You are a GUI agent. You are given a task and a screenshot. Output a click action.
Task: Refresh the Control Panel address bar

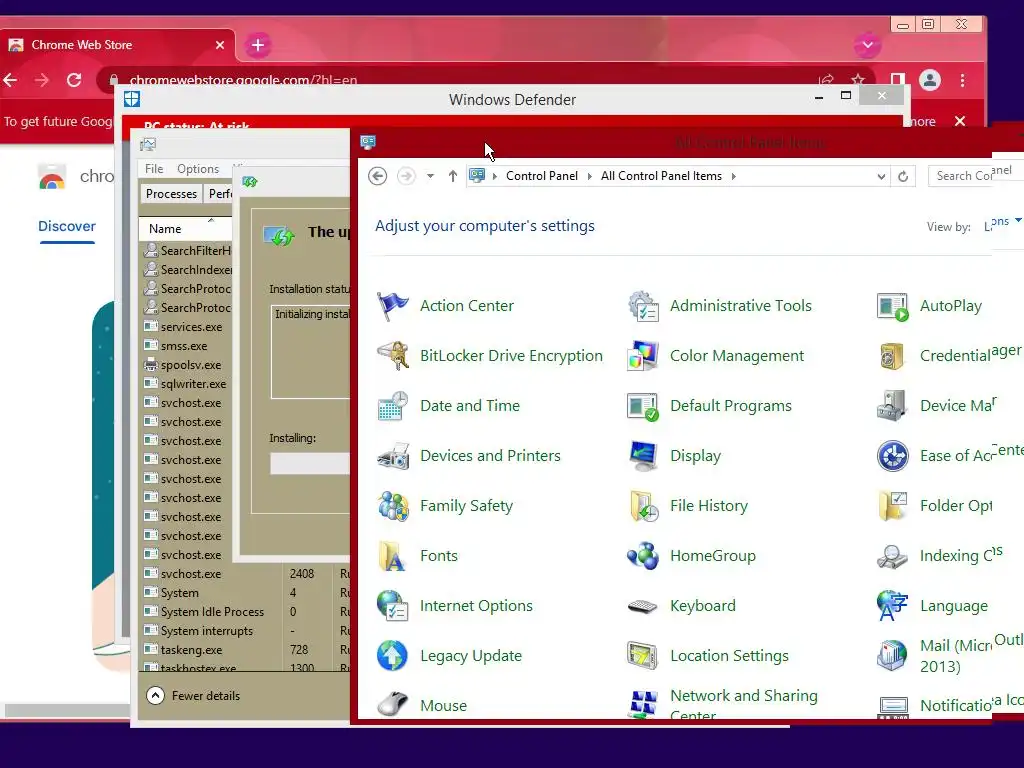pyautogui.click(x=903, y=176)
